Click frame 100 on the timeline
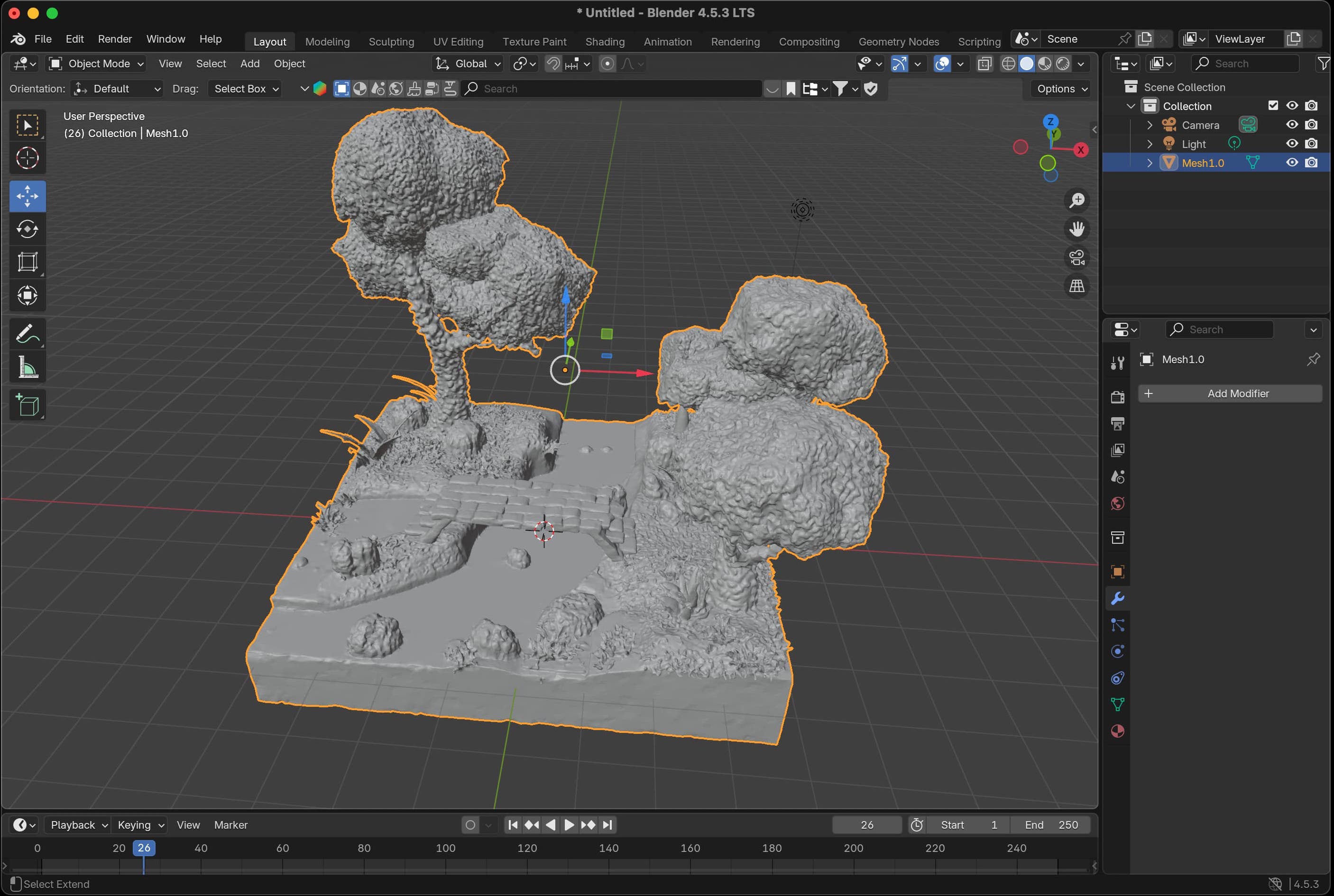 pyautogui.click(x=446, y=849)
